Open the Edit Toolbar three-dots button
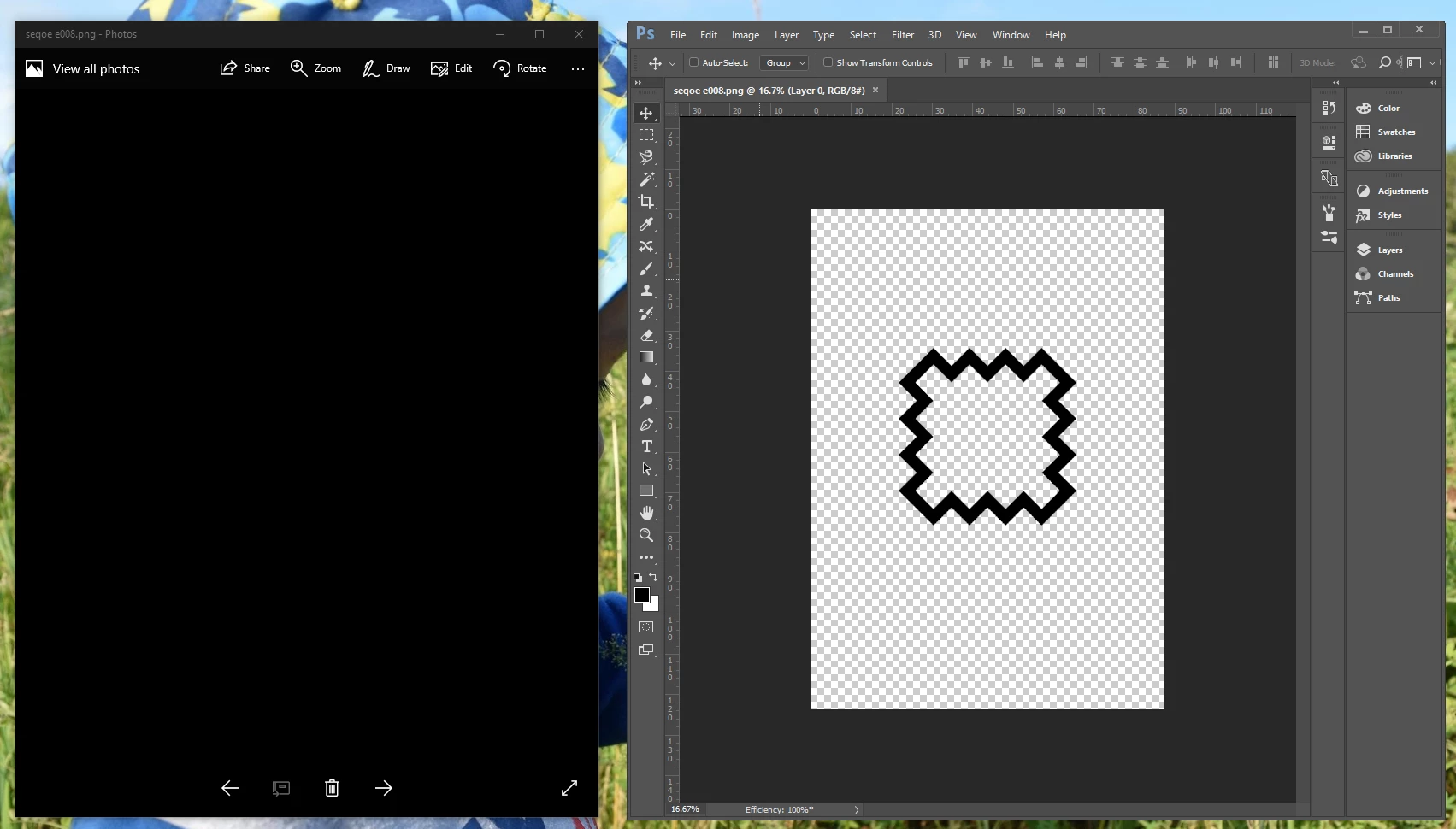The height and width of the screenshot is (829, 1456). pos(646,557)
